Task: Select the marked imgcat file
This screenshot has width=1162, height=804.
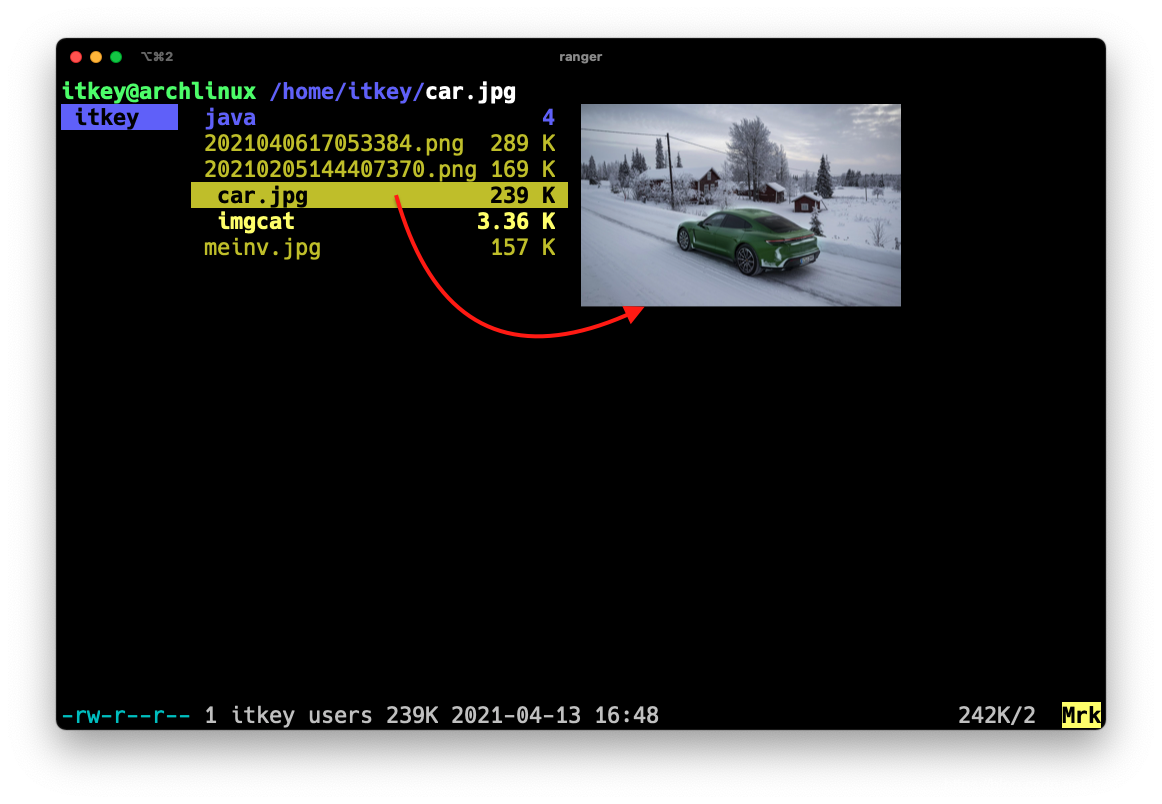Action: tap(256, 221)
